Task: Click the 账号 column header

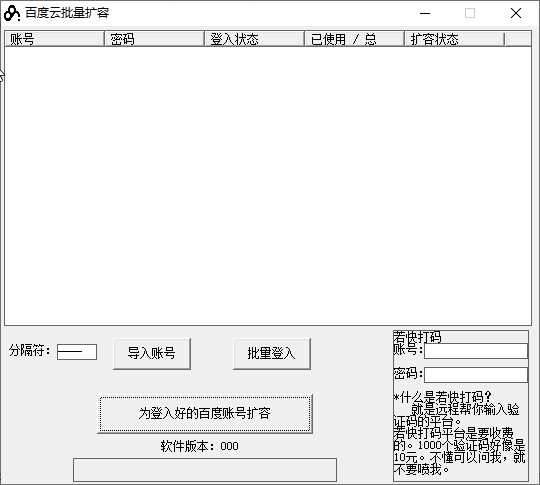Action: coord(55,39)
